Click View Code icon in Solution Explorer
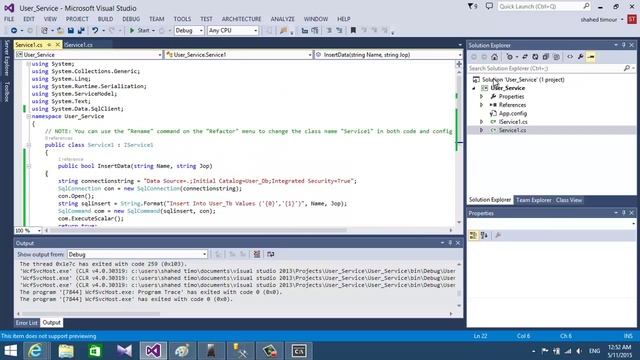This screenshot has width=640, height=360. click(x=570, y=57)
